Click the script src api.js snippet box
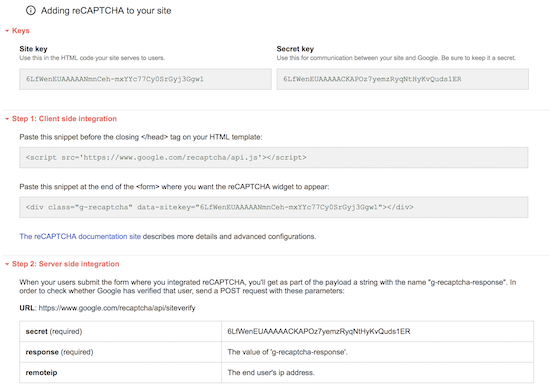Viewport: 550px width, 390px height. pyautogui.click(x=274, y=157)
